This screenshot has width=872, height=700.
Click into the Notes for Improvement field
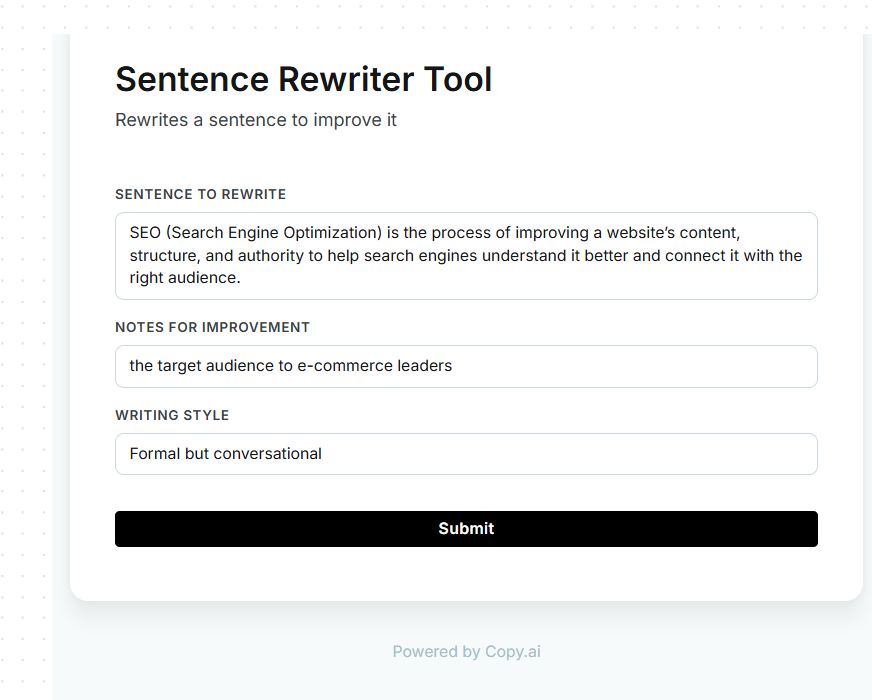466,366
